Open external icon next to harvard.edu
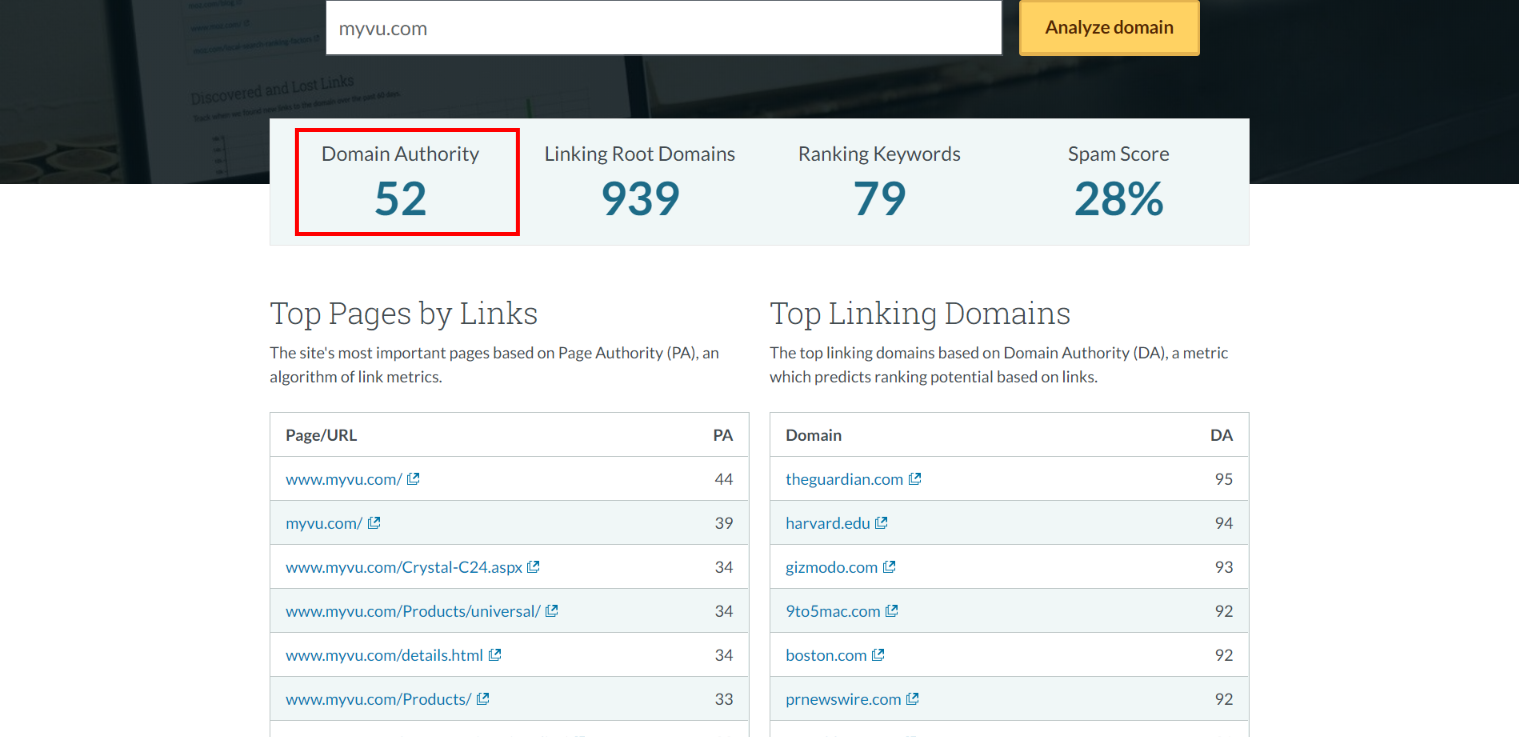This screenshot has width=1519, height=737. point(881,523)
